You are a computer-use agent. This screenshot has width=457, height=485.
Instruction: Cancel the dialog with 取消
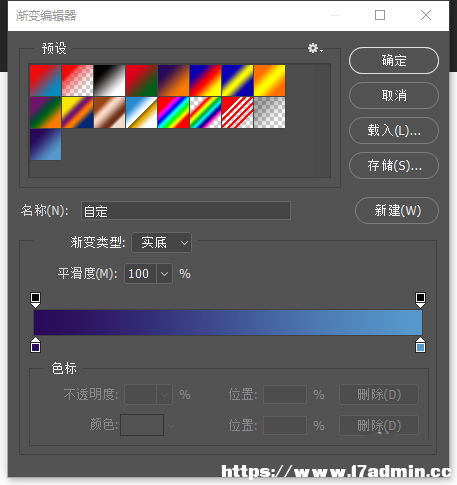pos(394,96)
